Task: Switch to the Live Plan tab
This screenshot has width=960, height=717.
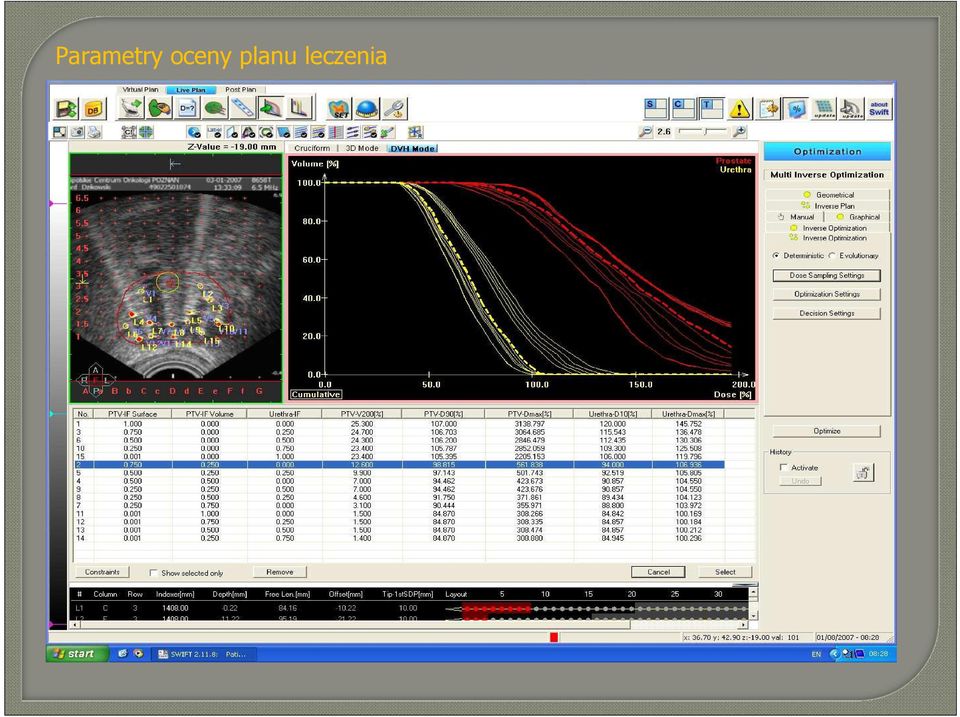Action: click(x=190, y=90)
